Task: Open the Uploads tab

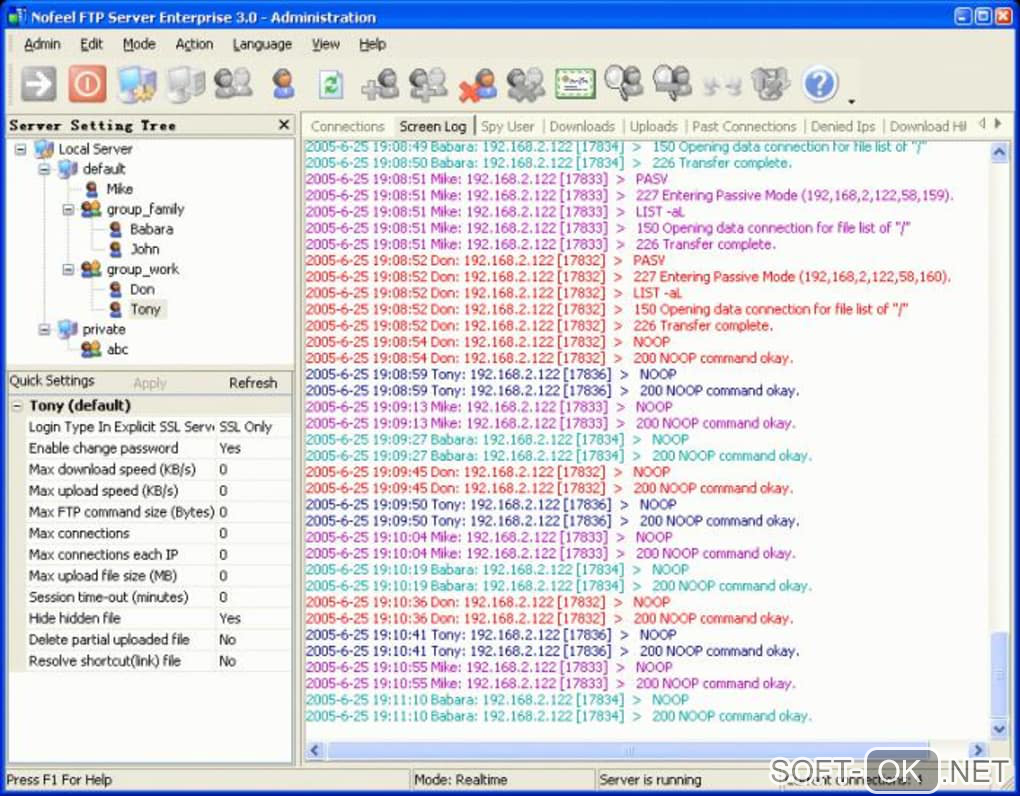Action: [x=653, y=126]
